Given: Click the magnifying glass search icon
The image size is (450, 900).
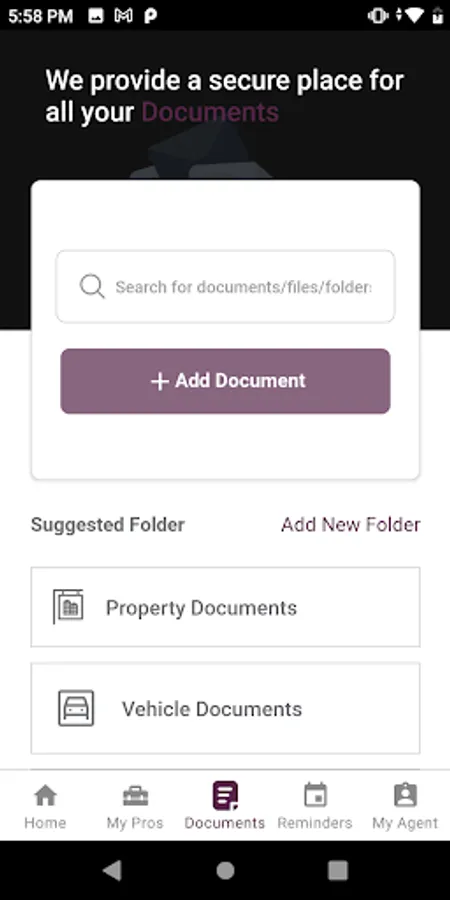Looking at the screenshot, I should pos(92,286).
